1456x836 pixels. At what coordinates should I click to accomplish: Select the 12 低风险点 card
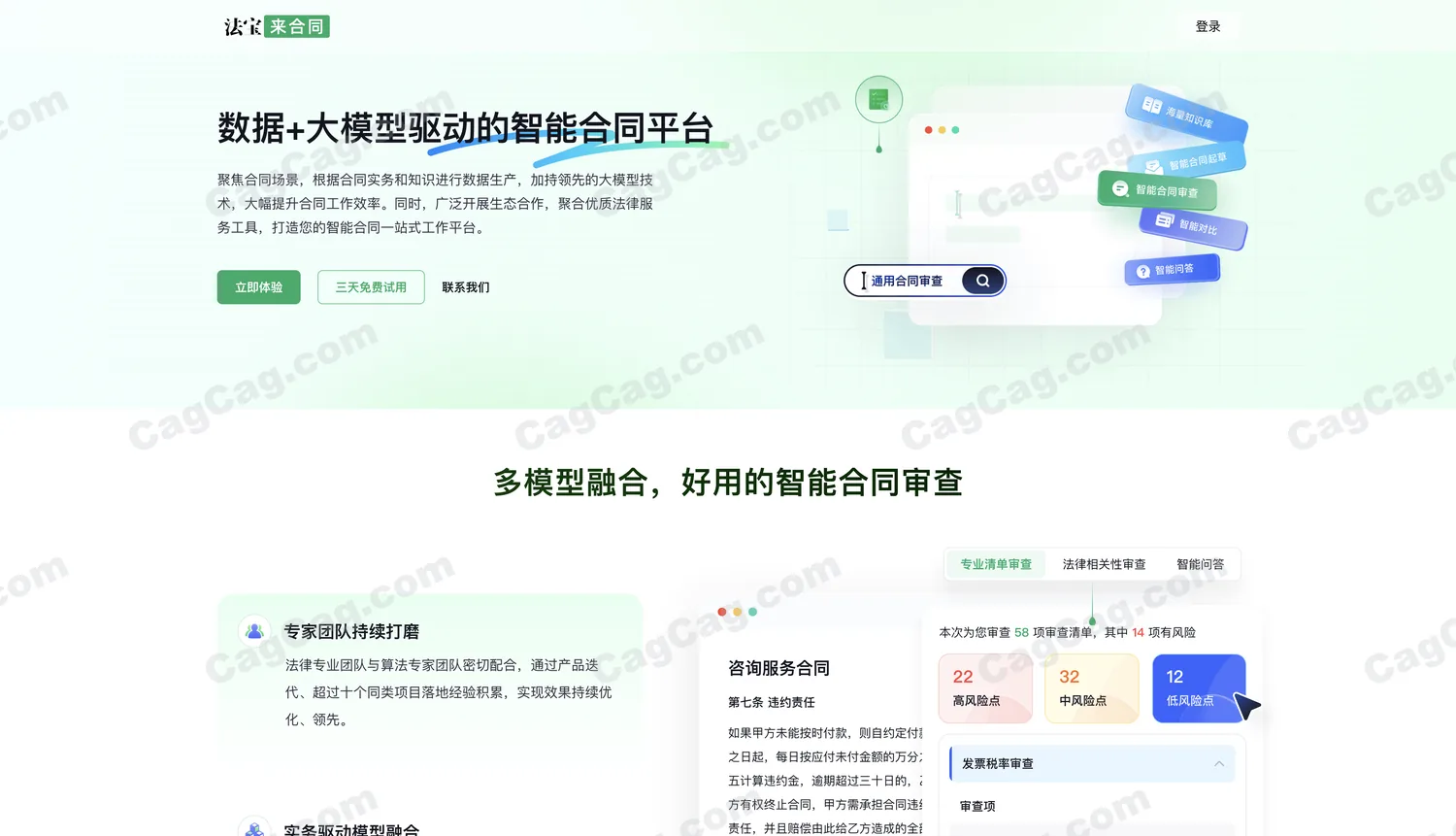1199,688
